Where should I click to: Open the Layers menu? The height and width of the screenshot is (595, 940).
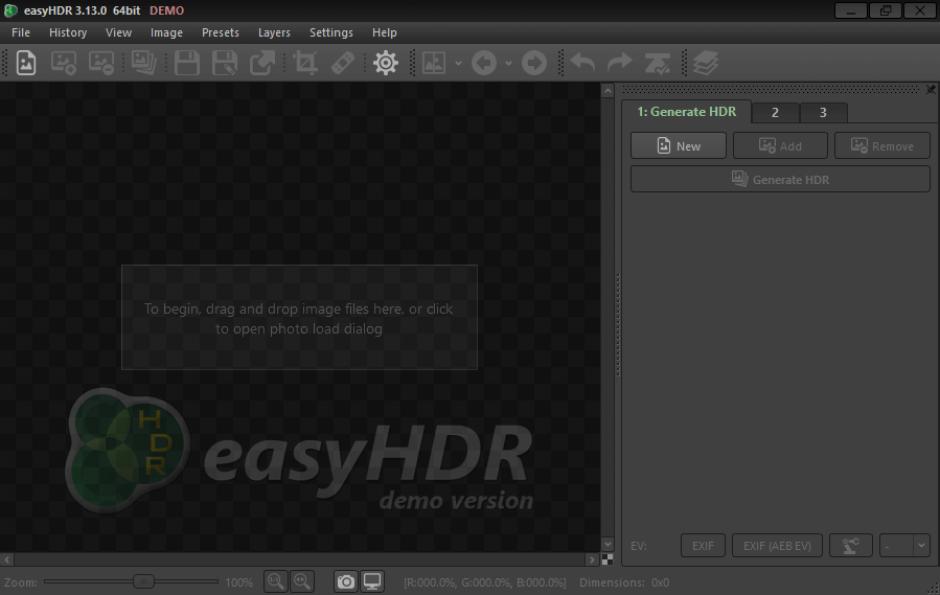[x=274, y=32]
